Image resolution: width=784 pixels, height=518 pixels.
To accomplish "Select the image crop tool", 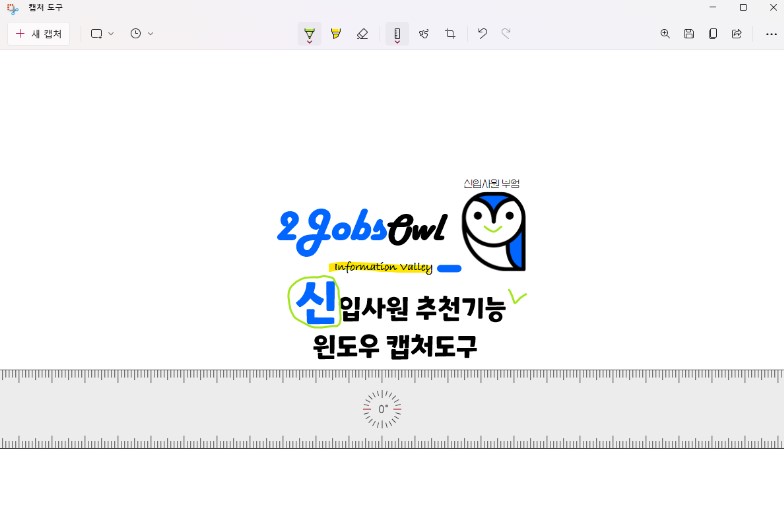I will click(450, 34).
